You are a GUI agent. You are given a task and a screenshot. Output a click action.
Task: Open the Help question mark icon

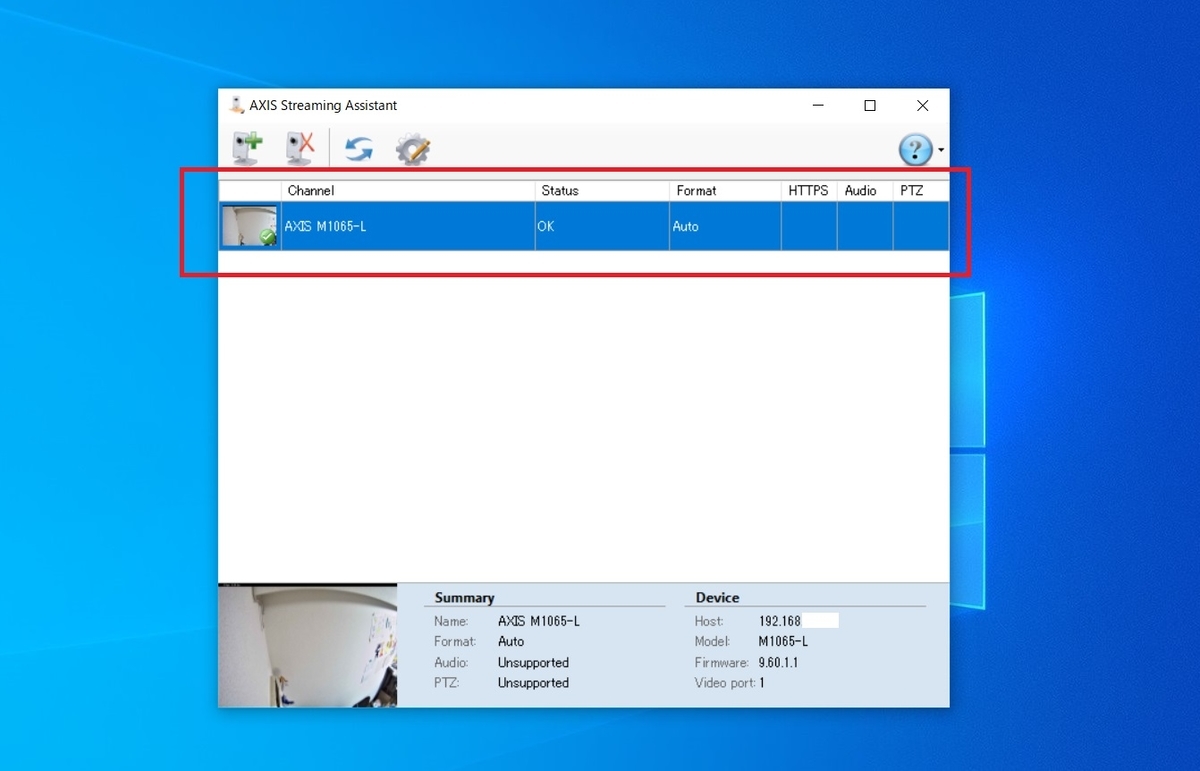tap(915, 149)
